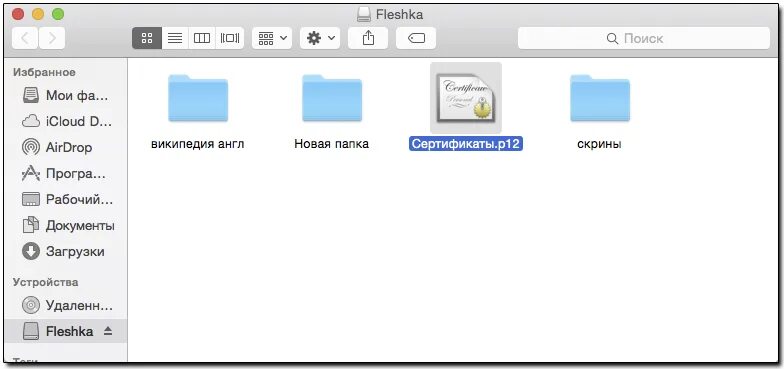Click the Новая папка folder name
Image resolution: width=784 pixels, height=369 pixels.
tap(332, 144)
